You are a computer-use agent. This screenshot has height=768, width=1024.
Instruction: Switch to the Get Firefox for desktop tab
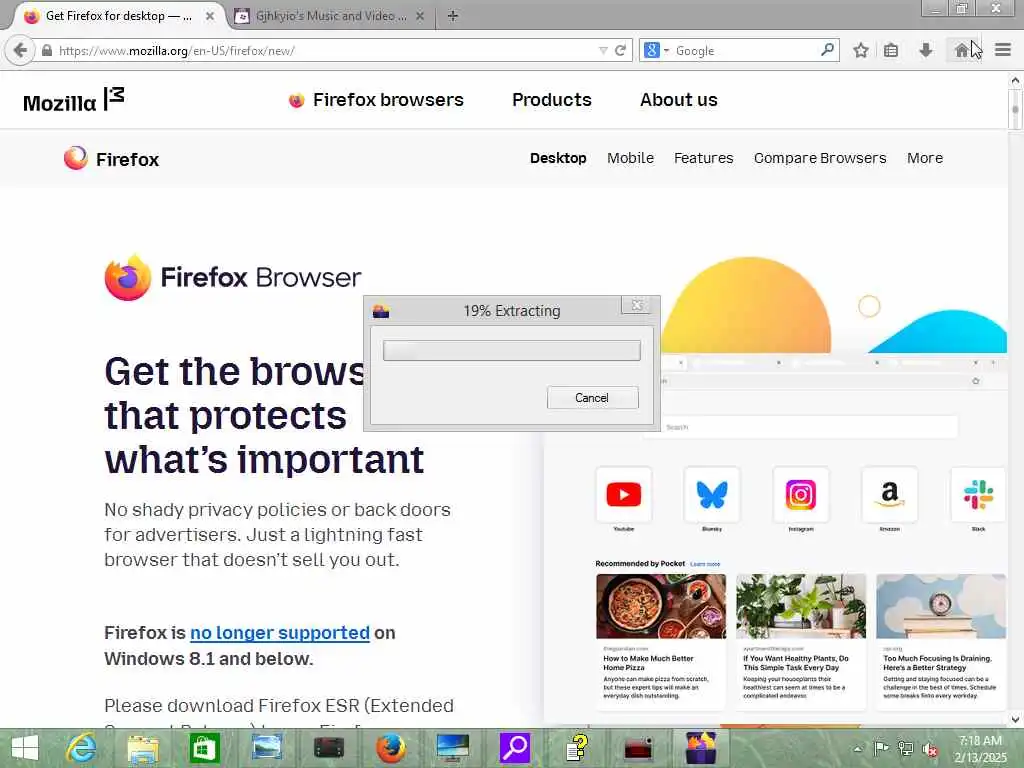118,16
